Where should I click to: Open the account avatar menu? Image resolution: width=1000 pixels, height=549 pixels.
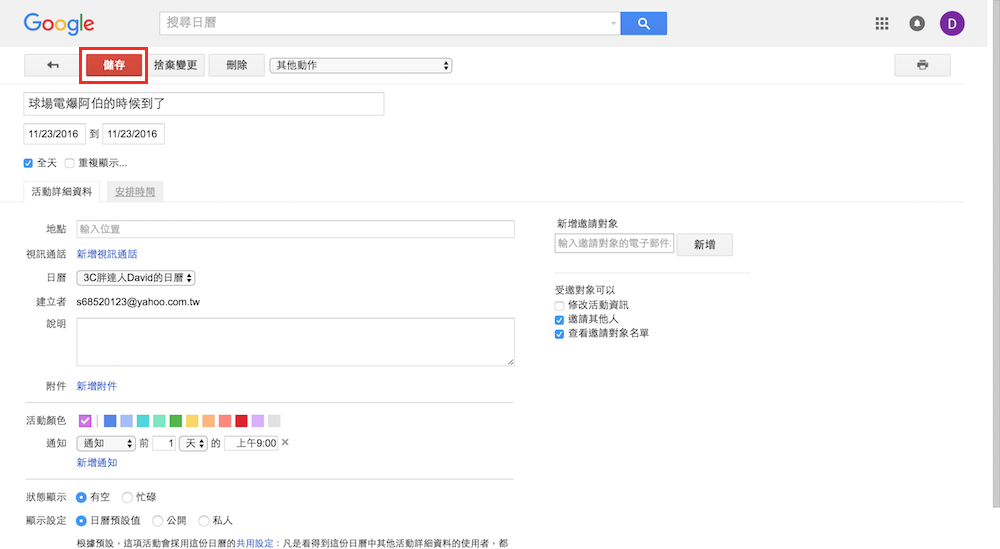click(952, 23)
